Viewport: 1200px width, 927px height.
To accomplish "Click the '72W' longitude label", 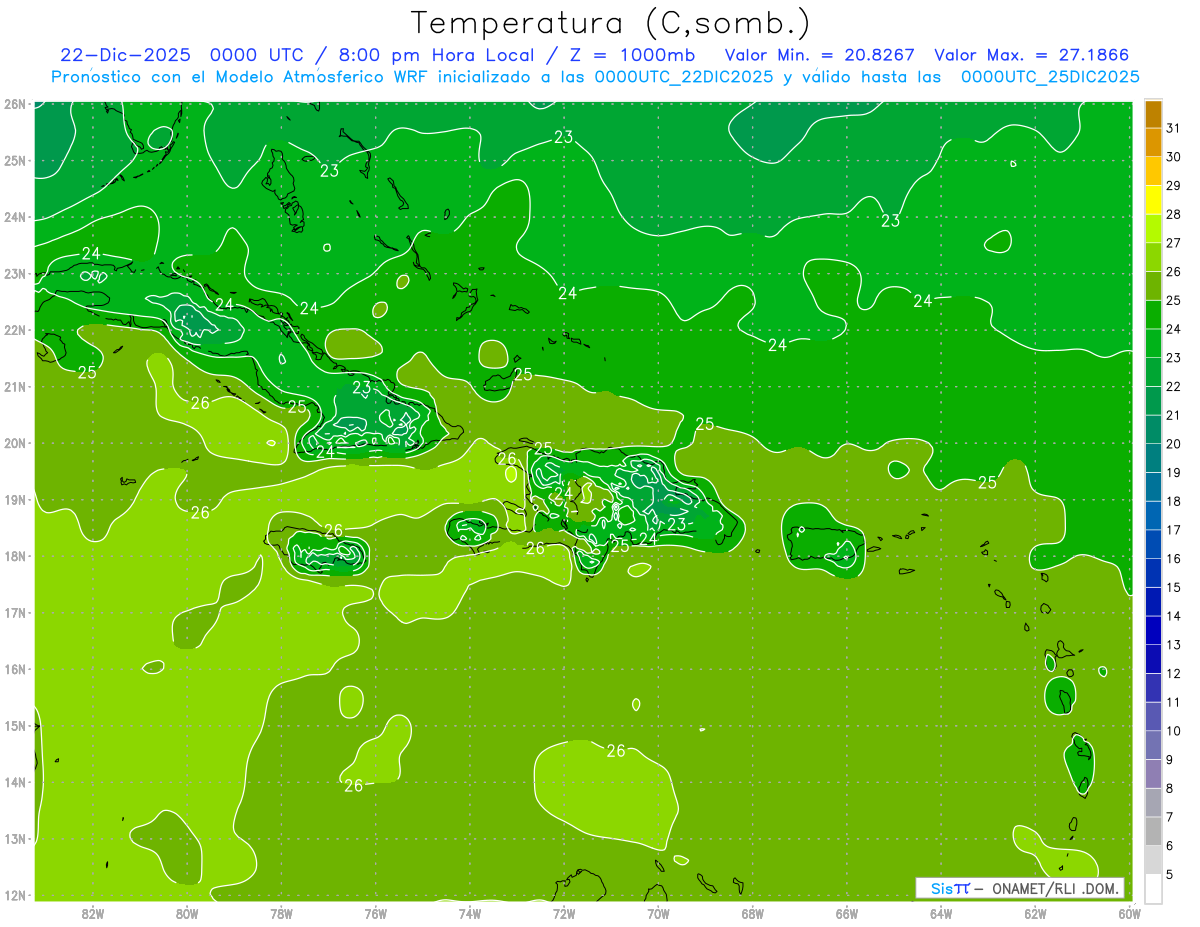I will (564, 913).
